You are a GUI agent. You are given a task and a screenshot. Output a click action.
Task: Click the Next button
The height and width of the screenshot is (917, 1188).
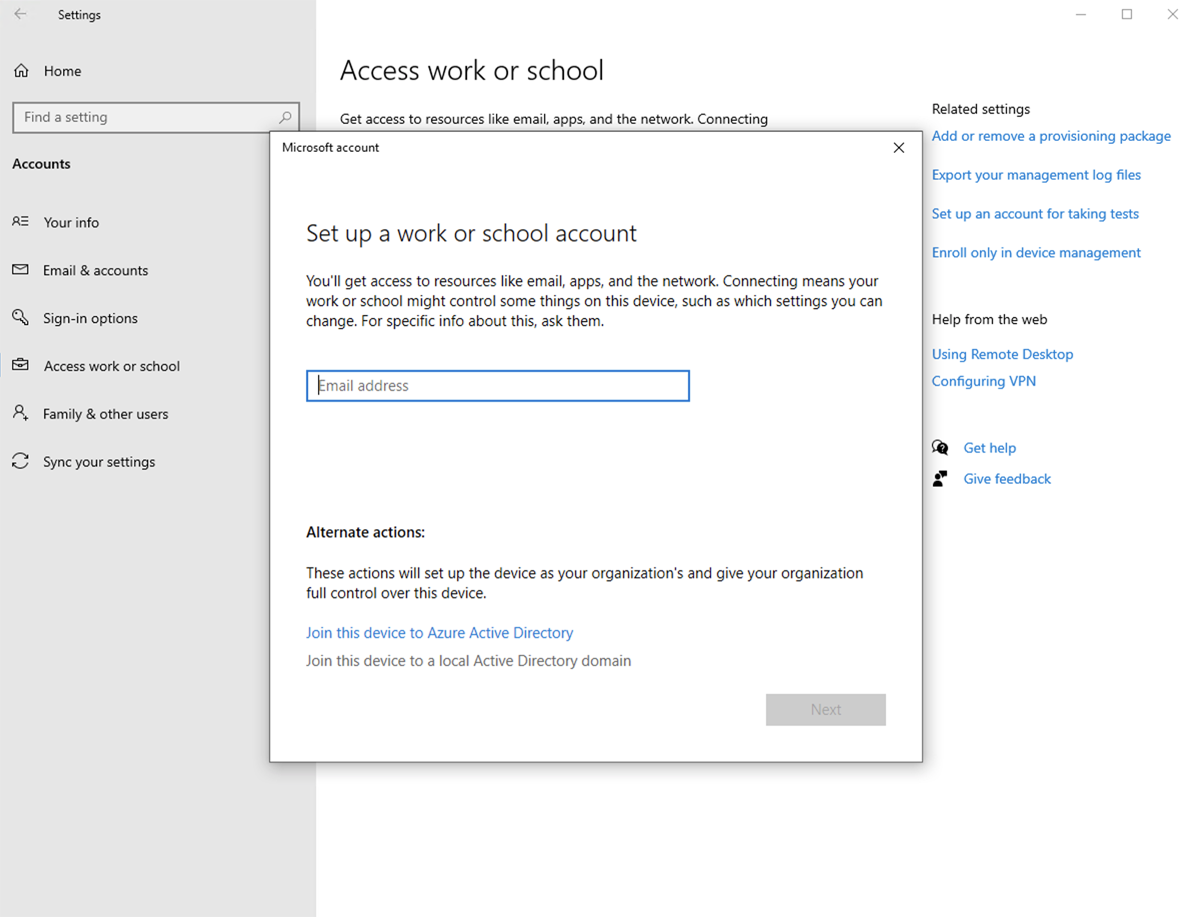pyautogui.click(x=826, y=709)
